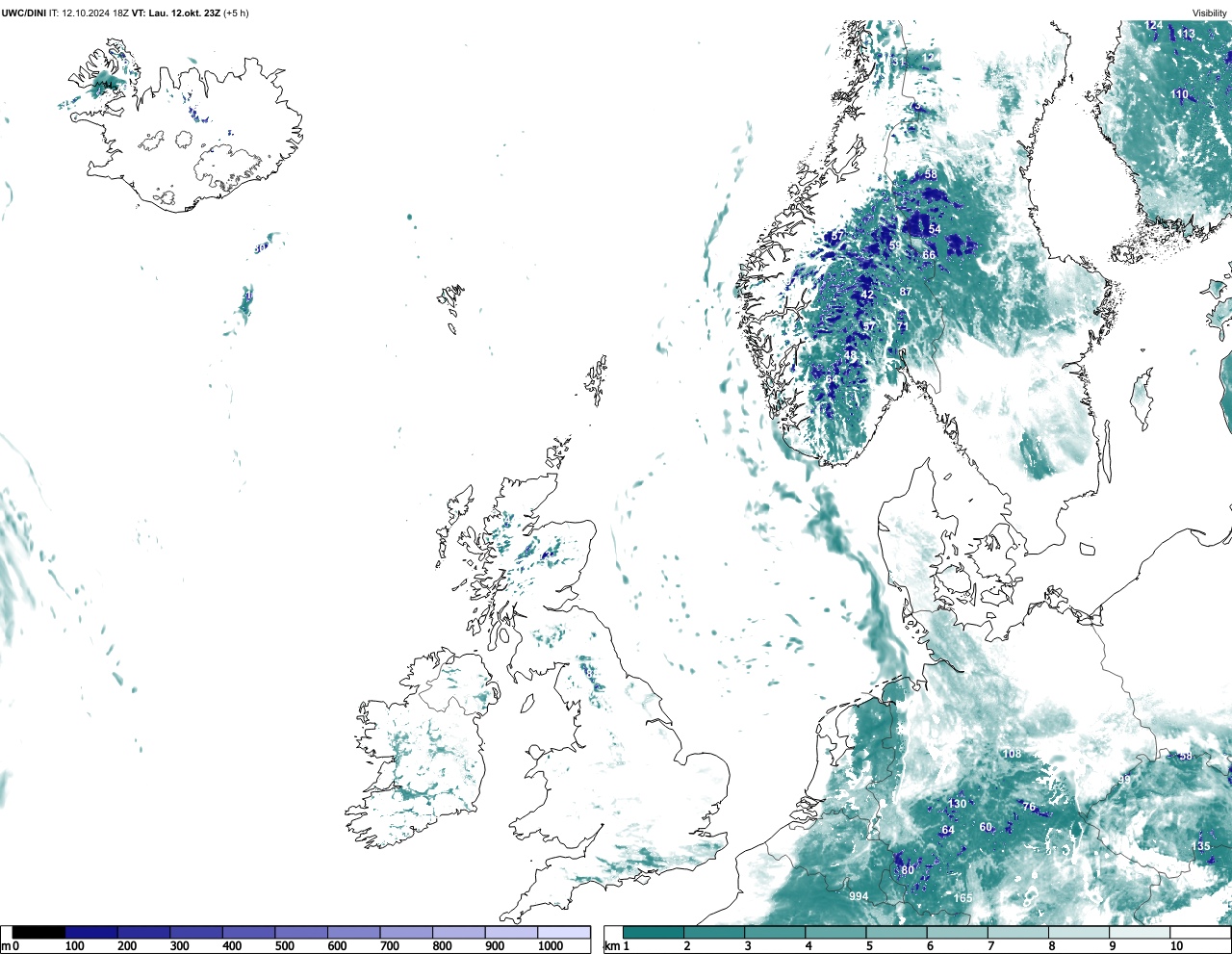Click the visibility value '99' near Czech border

(x=1123, y=779)
